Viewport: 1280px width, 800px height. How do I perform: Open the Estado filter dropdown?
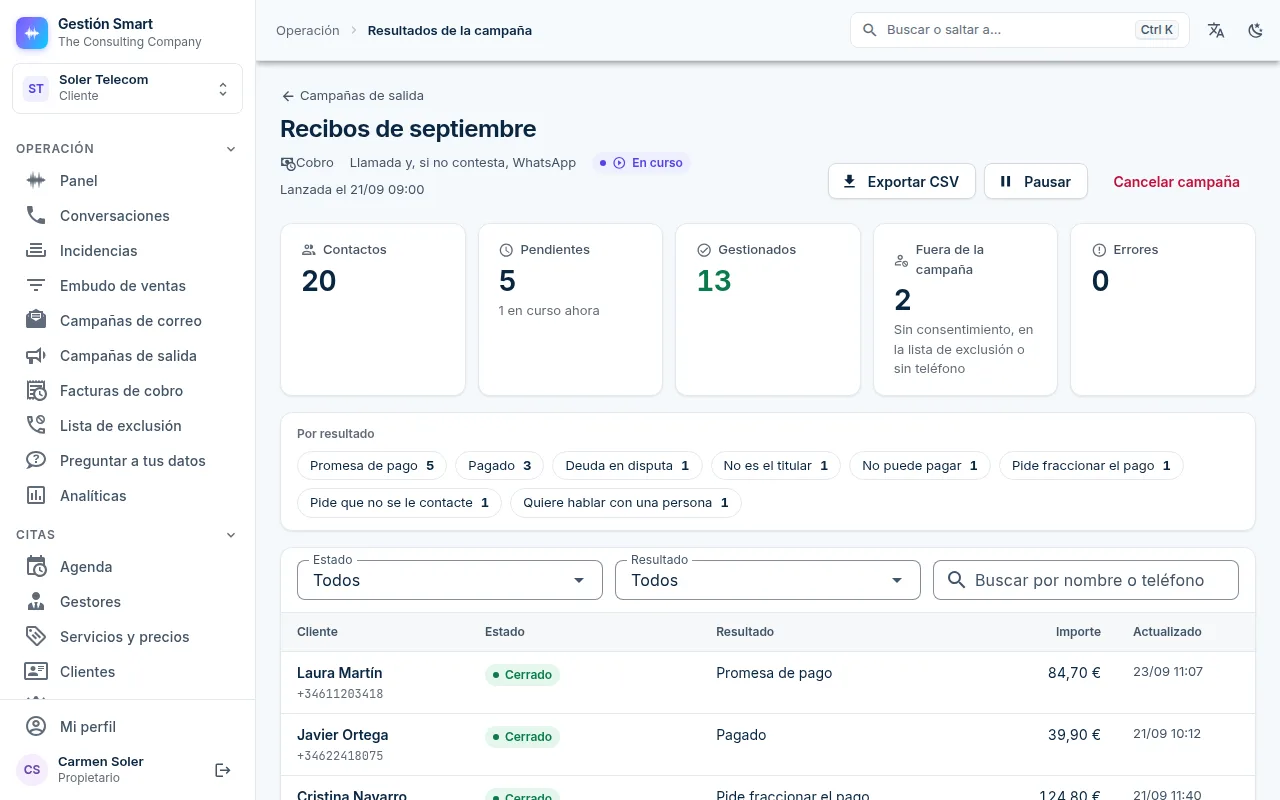click(x=450, y=580)
